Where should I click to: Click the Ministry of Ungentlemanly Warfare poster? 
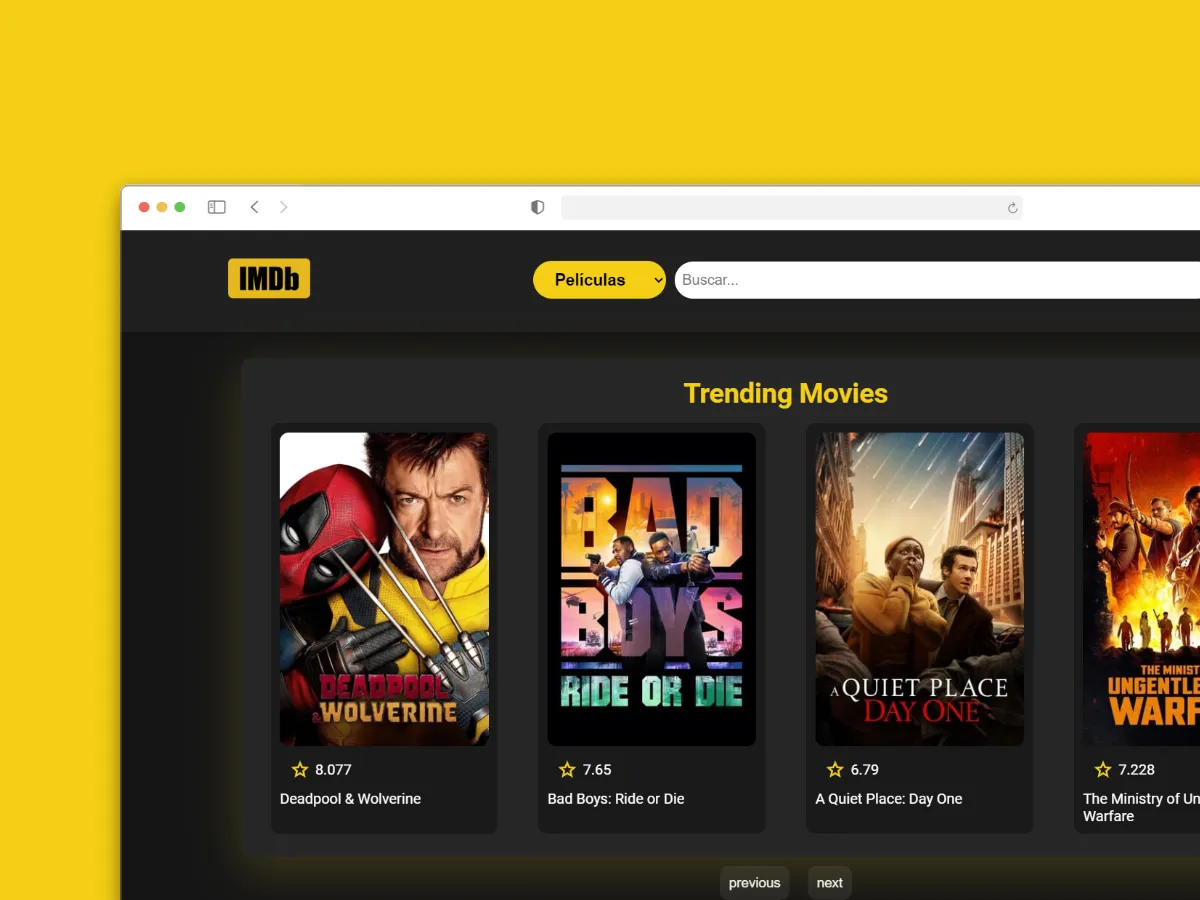coord(1142,589)
